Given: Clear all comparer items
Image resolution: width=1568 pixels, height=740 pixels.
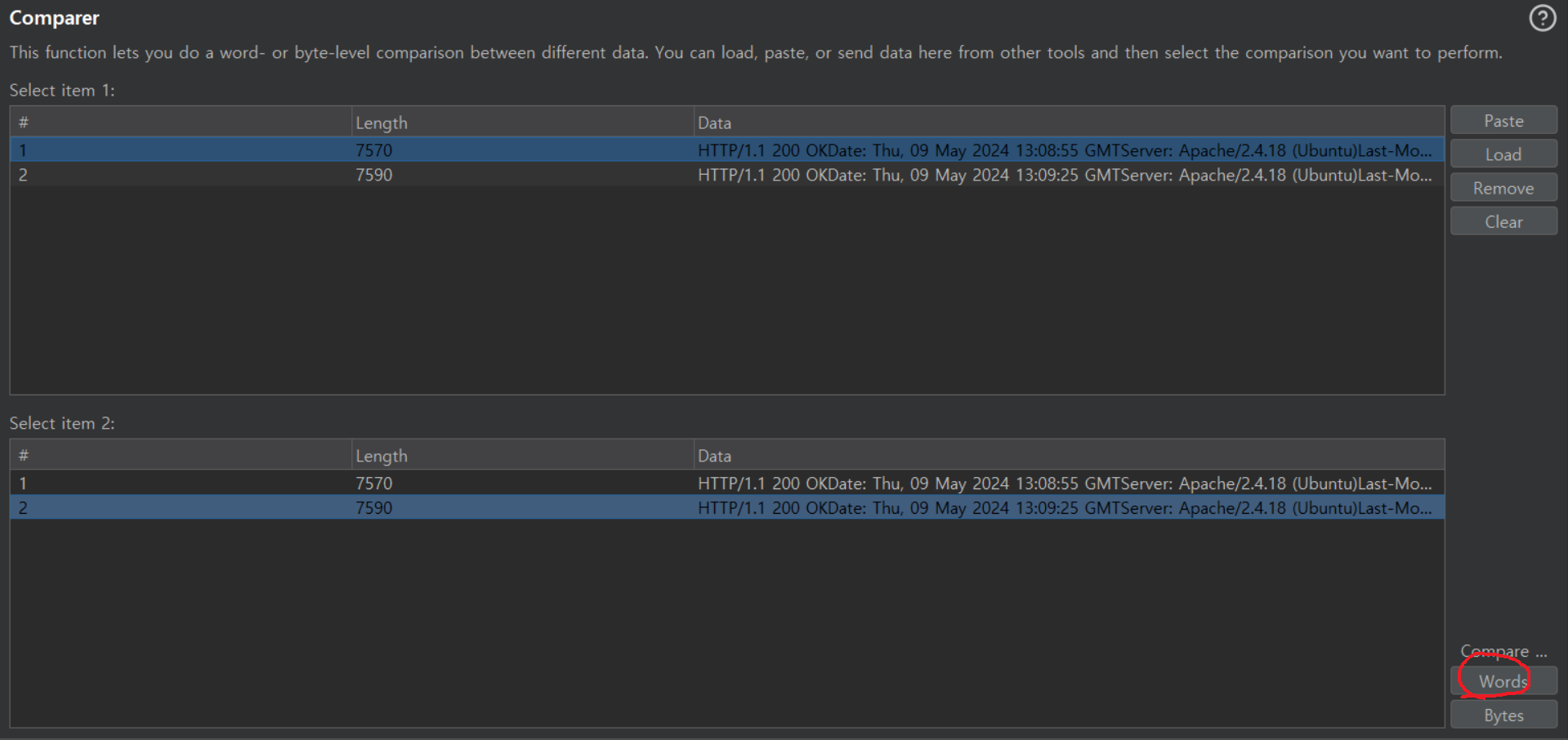Looking at the screenshot, I should tap(1503, 221).
